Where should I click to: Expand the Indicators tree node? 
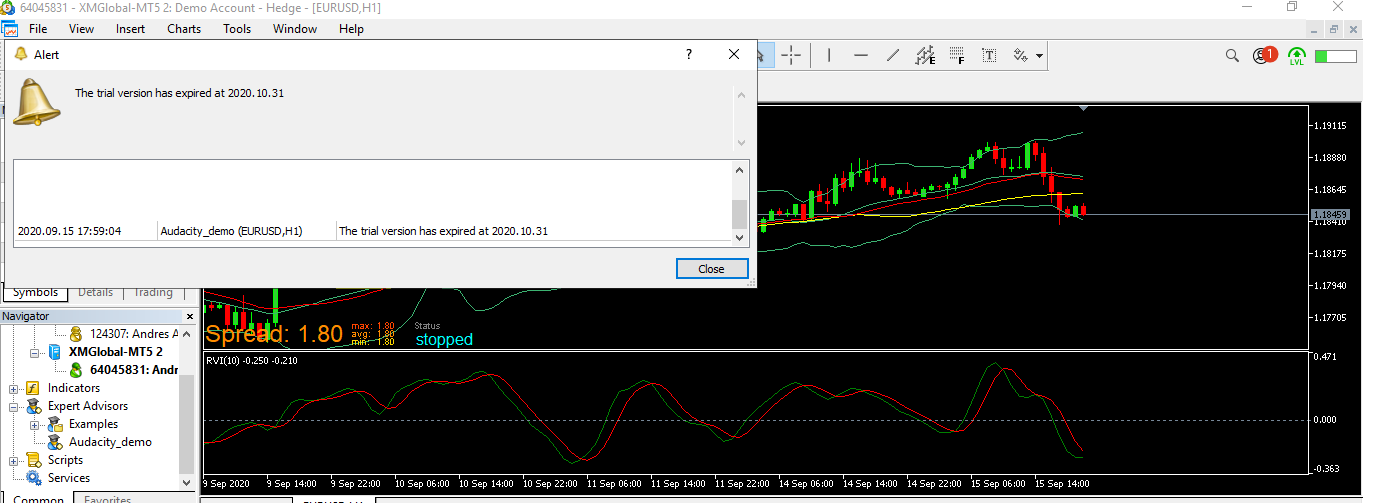[14, 388]
